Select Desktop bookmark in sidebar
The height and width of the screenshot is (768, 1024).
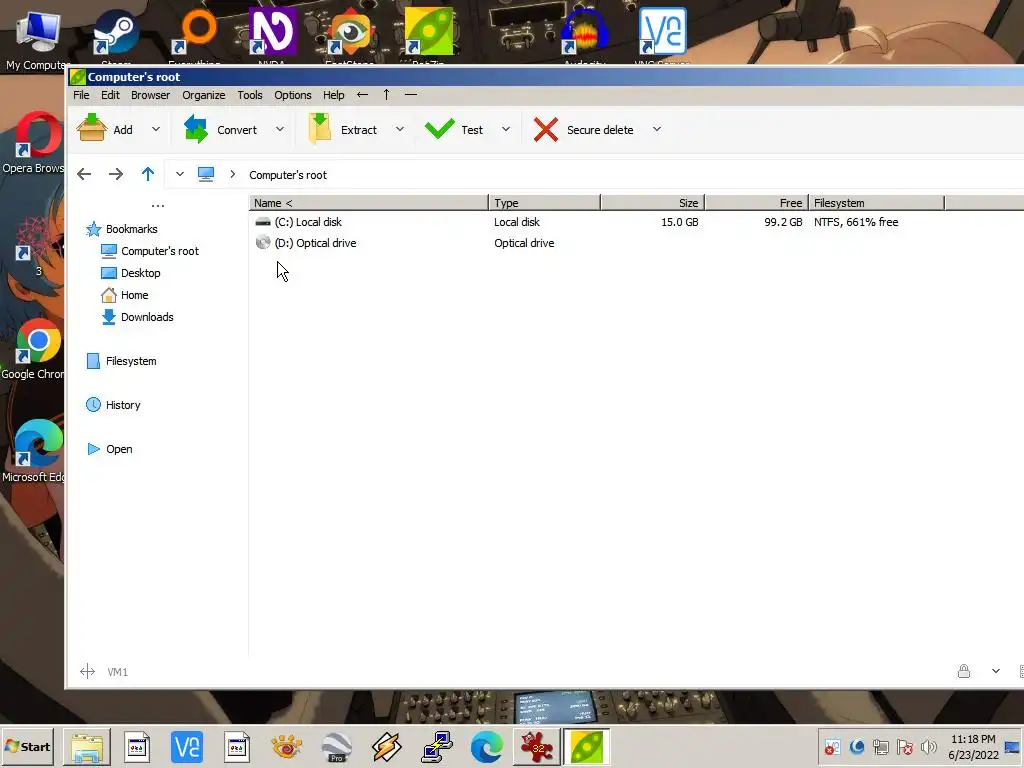(x=140, y=273)
